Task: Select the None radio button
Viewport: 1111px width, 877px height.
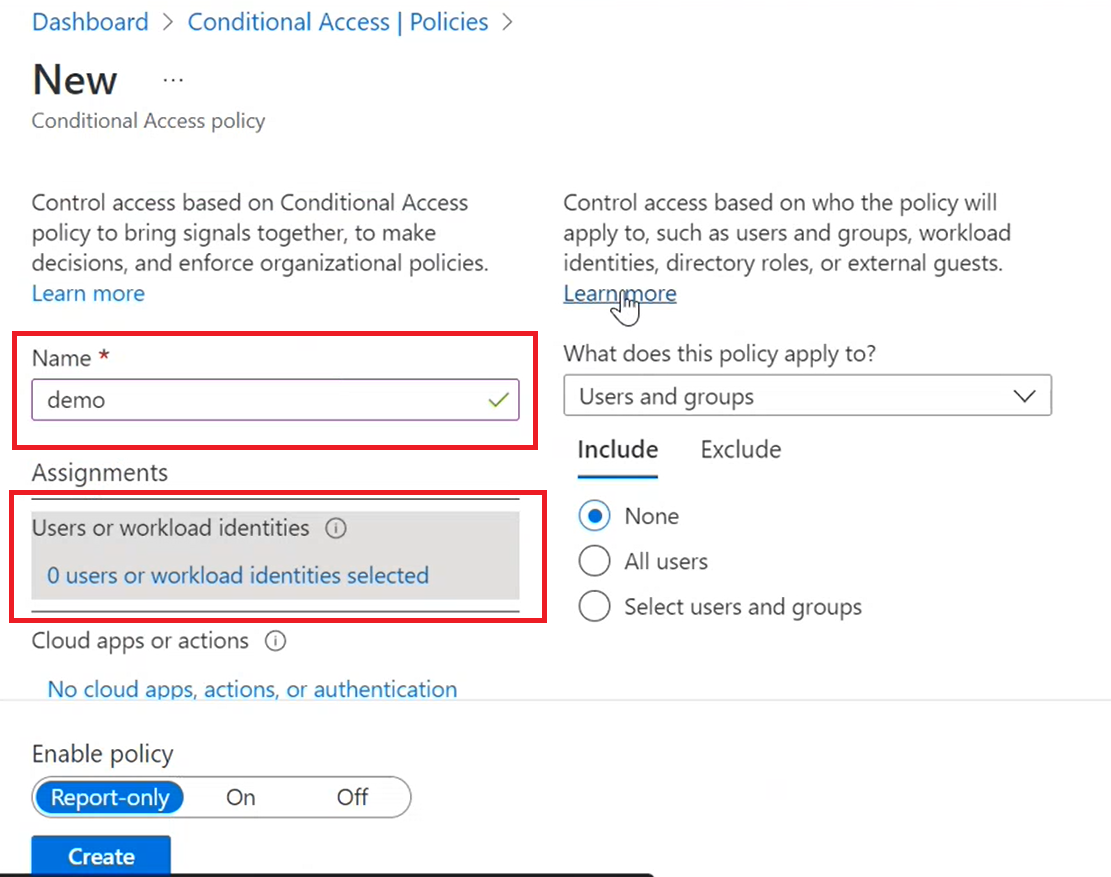Action: [594, 515]
